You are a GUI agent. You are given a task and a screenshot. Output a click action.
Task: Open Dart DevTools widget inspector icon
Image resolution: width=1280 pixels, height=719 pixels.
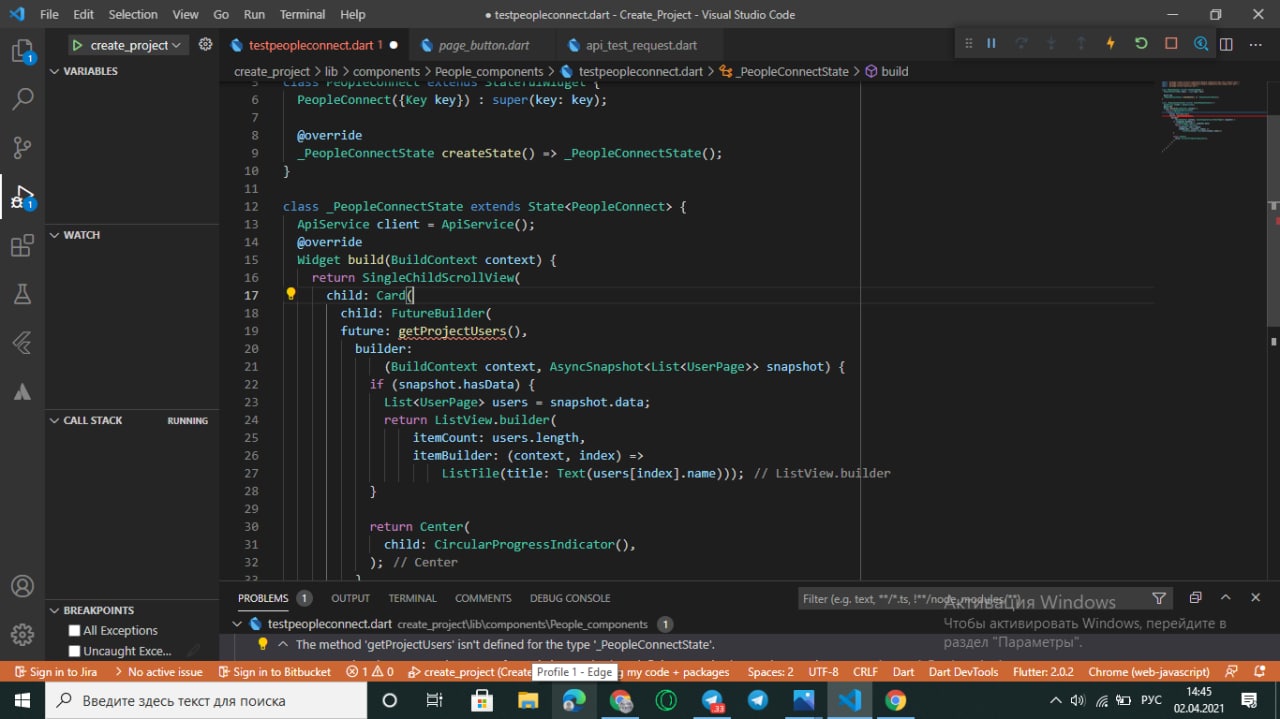[x=1200, y=44]
